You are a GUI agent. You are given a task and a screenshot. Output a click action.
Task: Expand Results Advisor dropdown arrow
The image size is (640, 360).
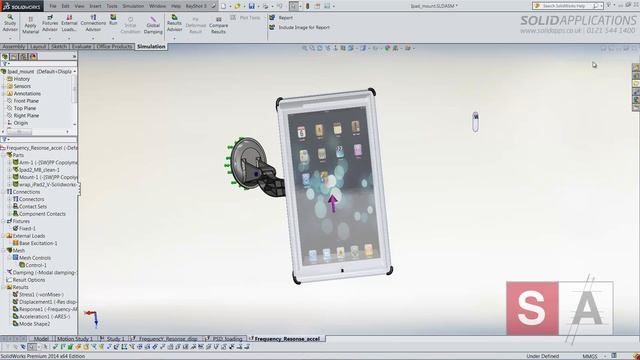click(174, 38)
